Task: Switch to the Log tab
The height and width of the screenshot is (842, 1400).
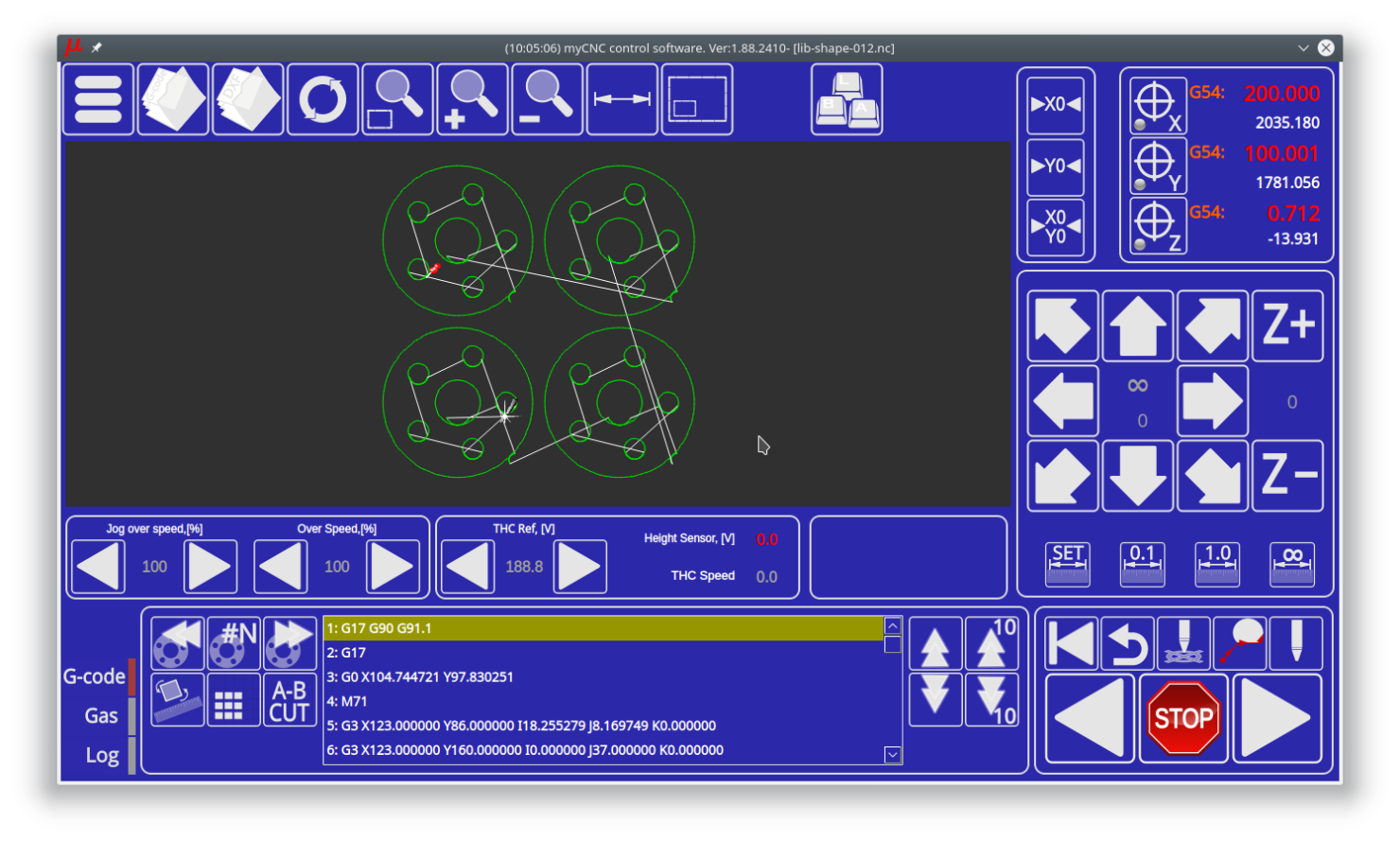Action: [101, 755]
